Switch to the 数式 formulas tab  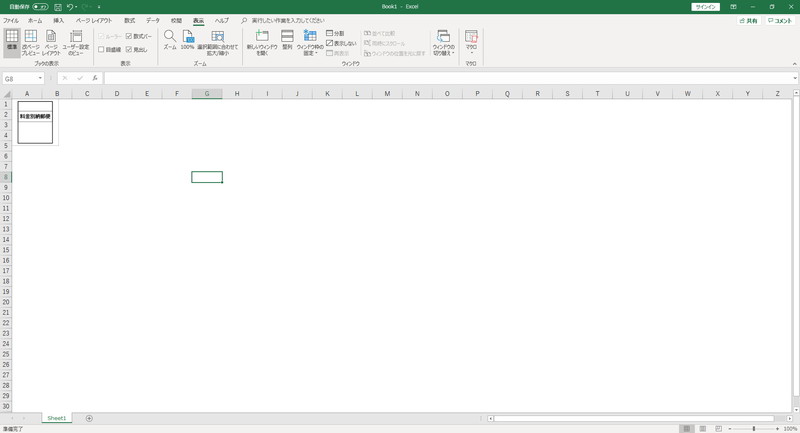pyautogui.click(x=130, y=20)
